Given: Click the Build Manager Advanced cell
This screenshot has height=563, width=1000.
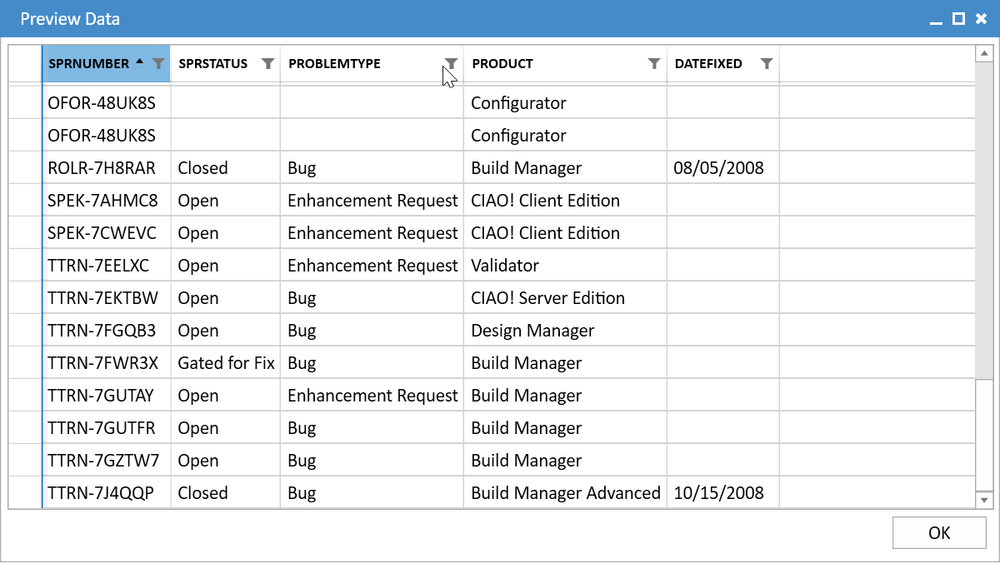Looking at the screenshot, I should tap(566, 493).
